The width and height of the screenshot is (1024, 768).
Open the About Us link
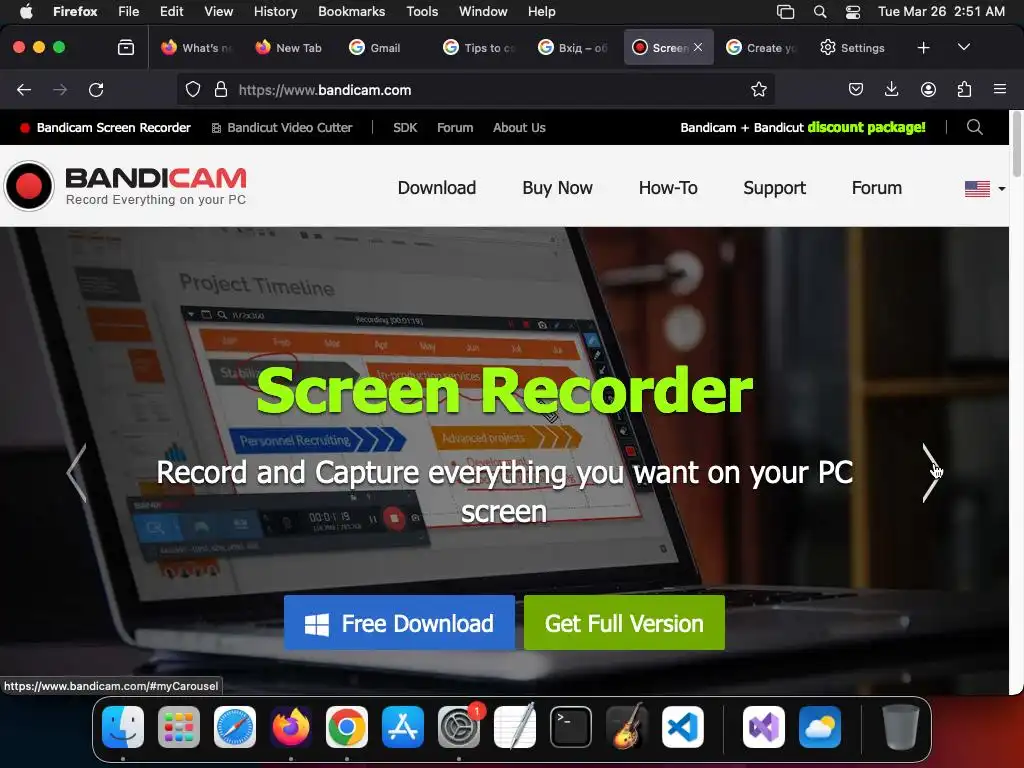tap(519, 127)
